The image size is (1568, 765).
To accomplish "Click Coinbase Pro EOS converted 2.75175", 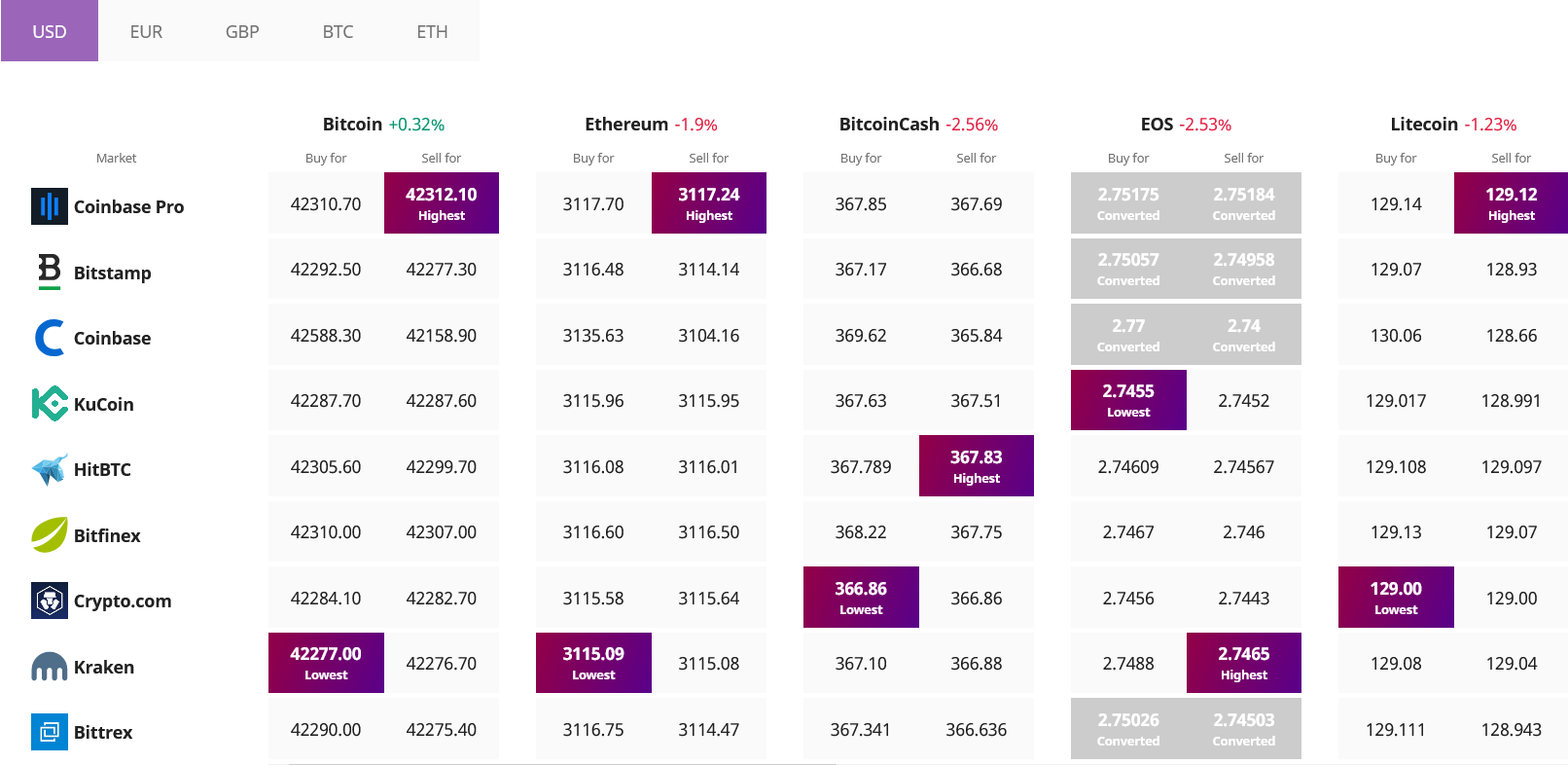I will point(1128,202).
